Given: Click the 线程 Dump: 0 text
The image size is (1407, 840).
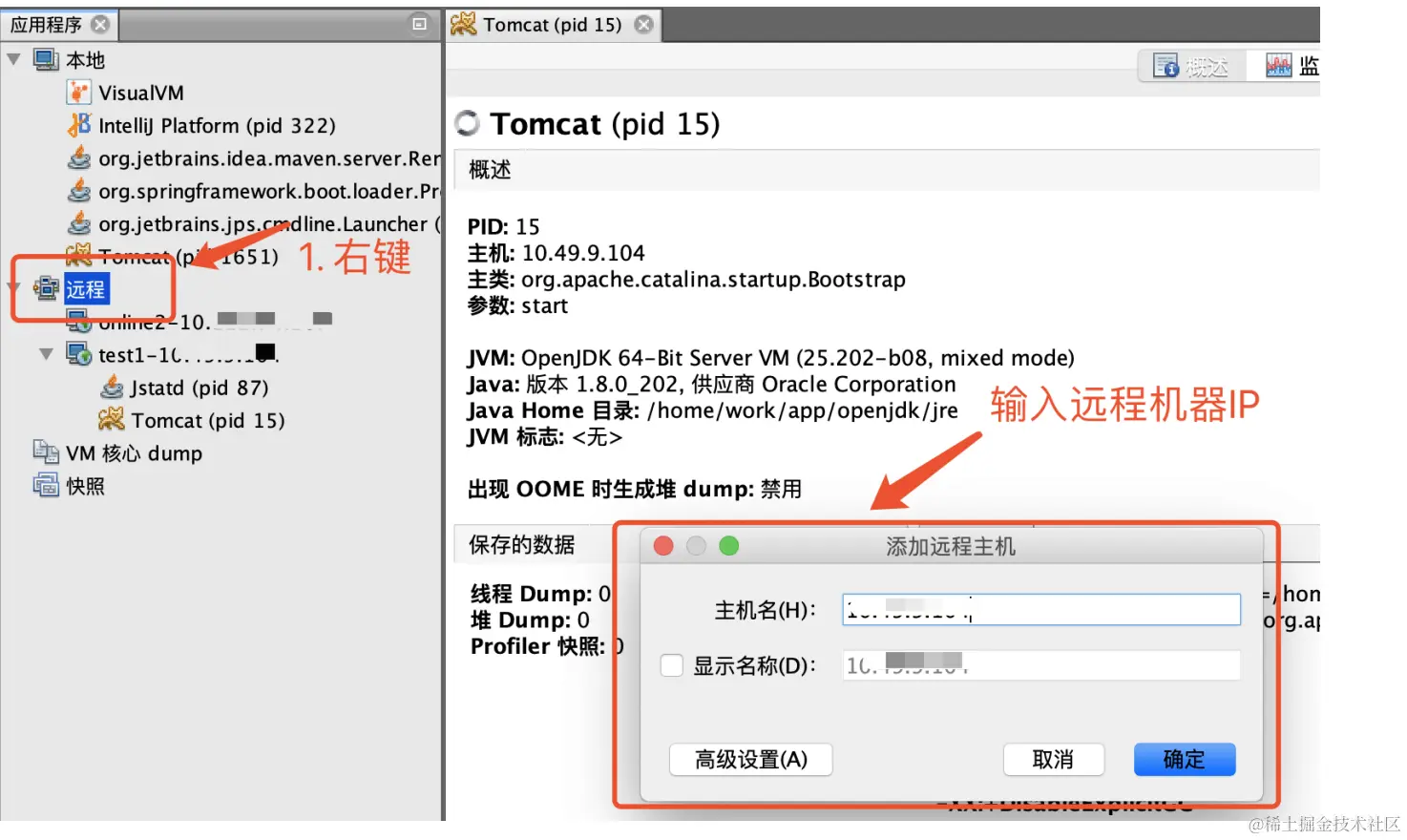Looking at the screenshot, I should [540, 594].
